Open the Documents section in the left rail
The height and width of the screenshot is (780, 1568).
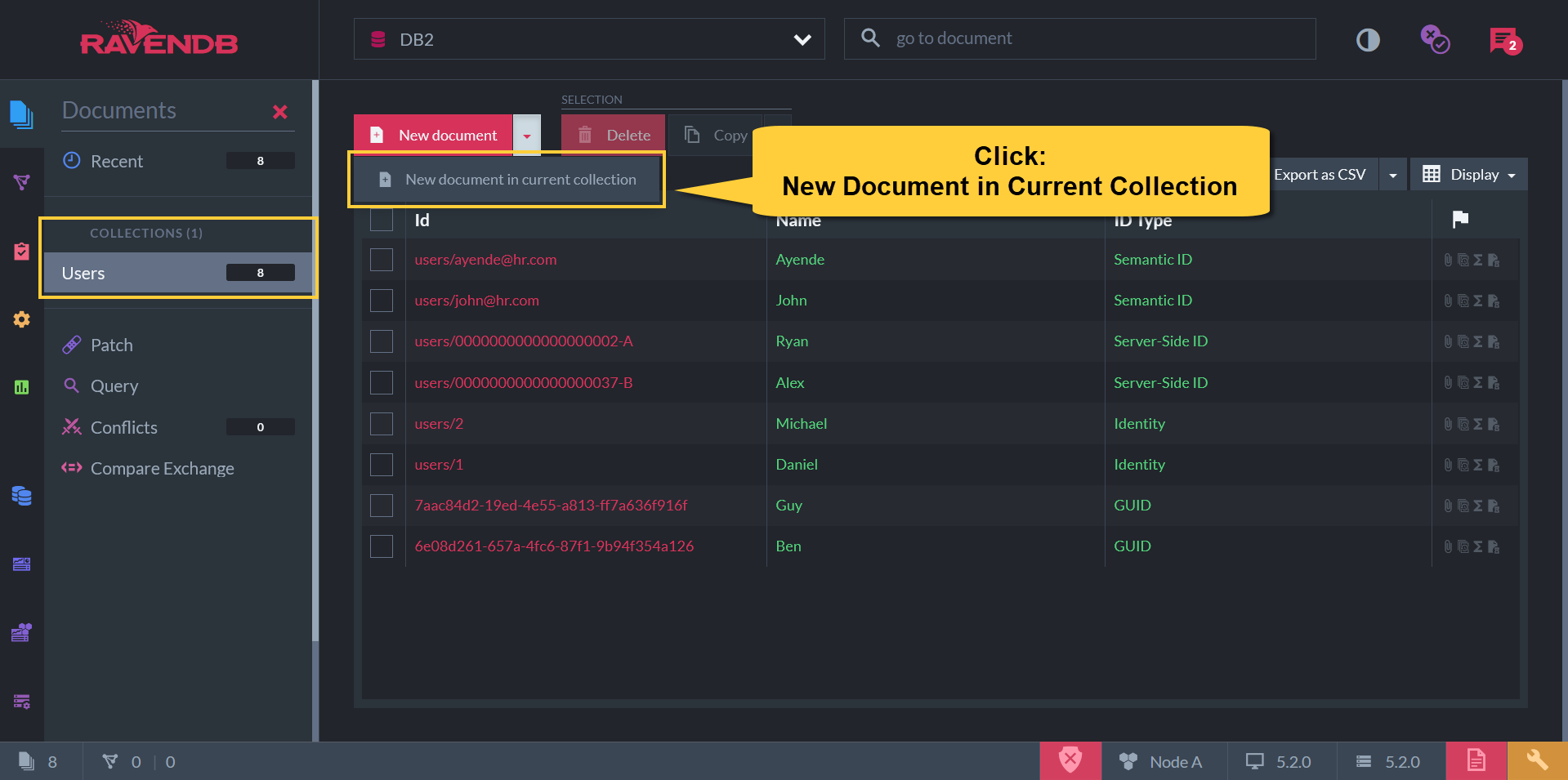(x=21, y=114)
